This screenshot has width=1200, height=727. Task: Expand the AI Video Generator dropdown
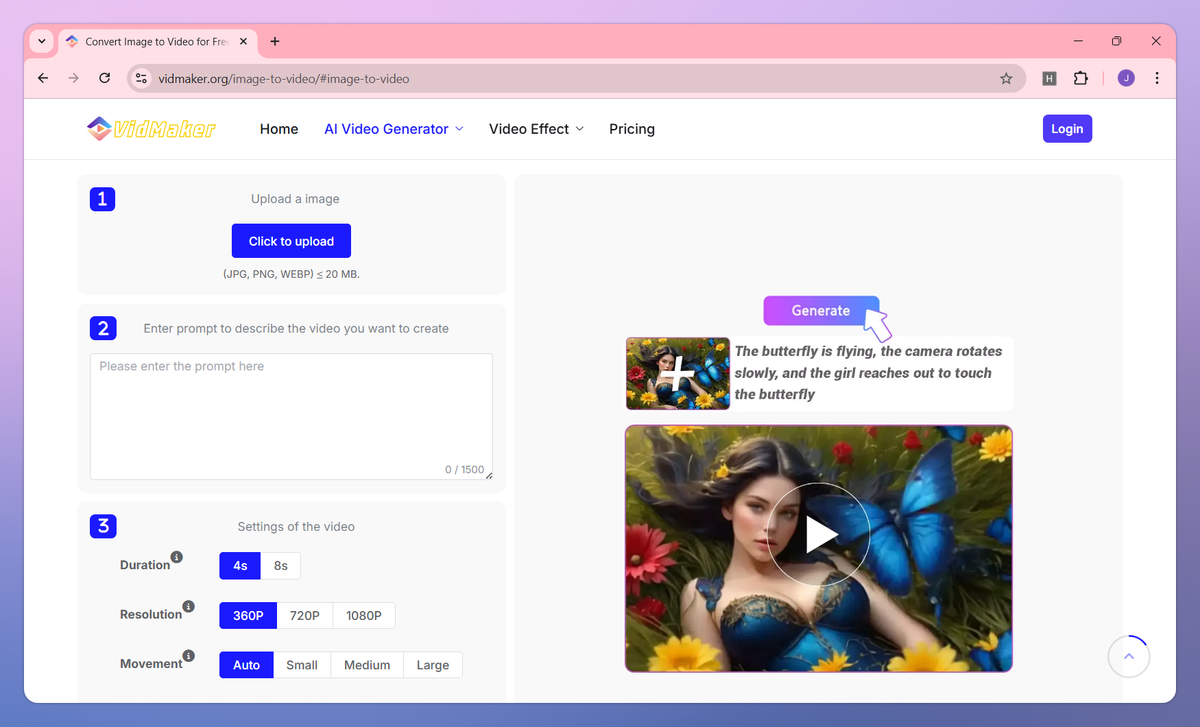click(393, 128)
